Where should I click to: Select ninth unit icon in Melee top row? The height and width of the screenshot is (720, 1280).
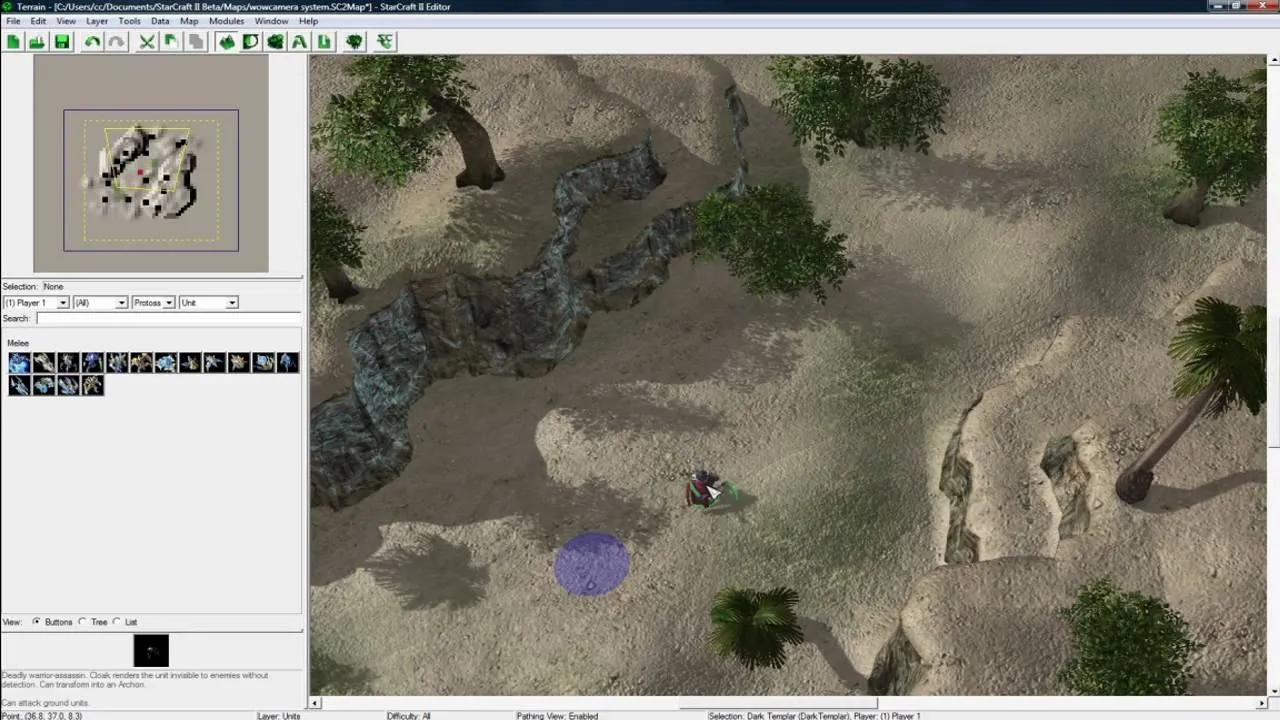pyautogui.click(x=214, y=362)
